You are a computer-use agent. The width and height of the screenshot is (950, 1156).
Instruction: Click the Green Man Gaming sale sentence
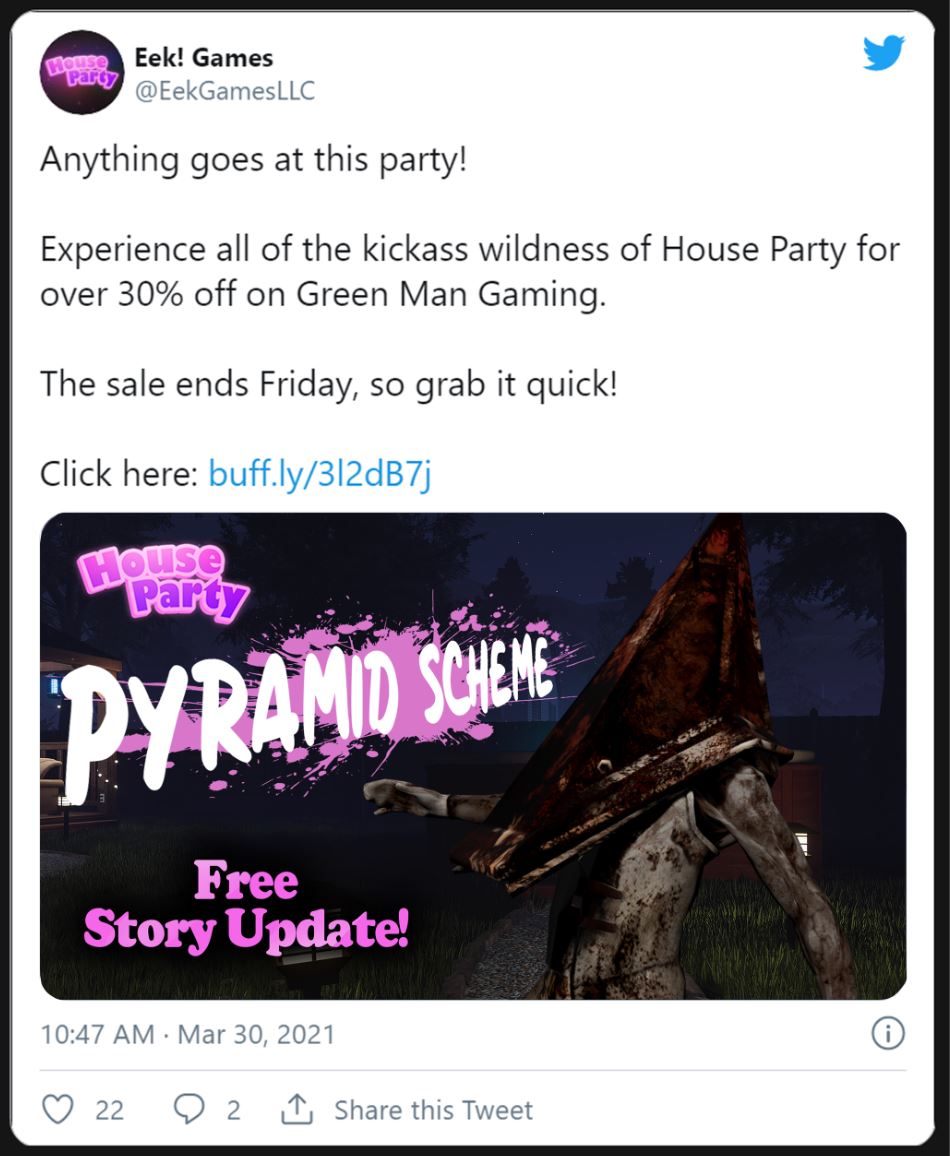tap(469, 271)
